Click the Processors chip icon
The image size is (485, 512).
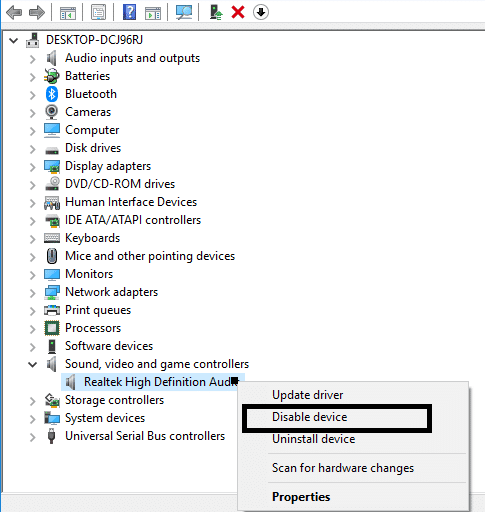point(52,328)
